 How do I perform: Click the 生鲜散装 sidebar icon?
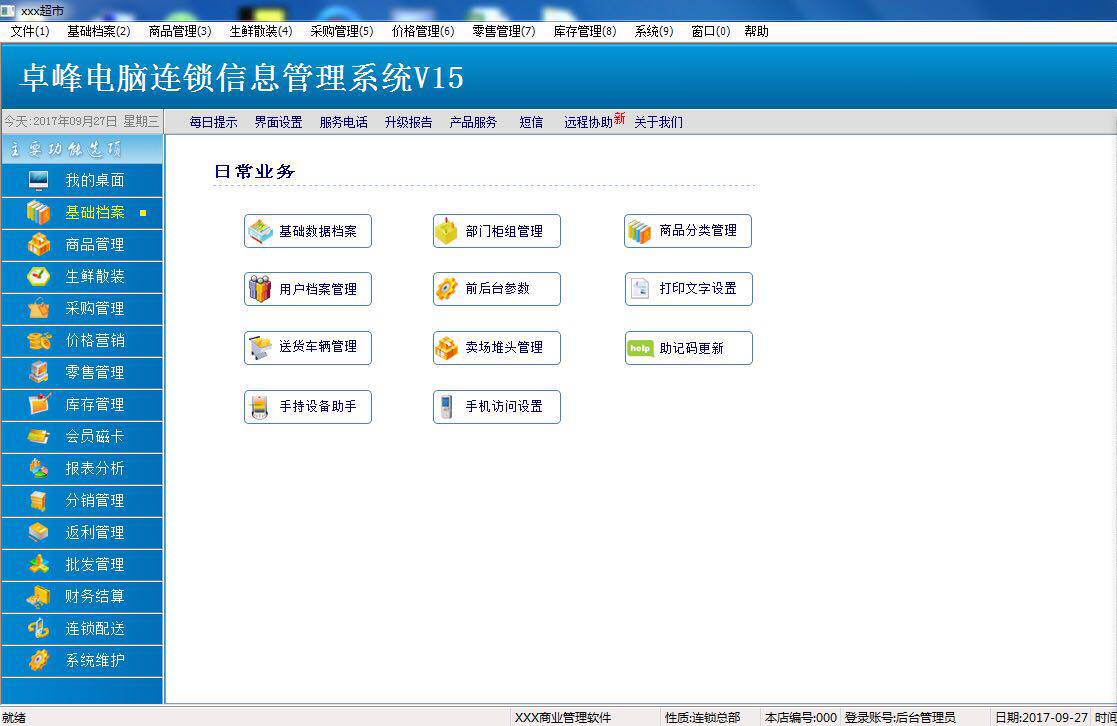(x=38, y=276)
